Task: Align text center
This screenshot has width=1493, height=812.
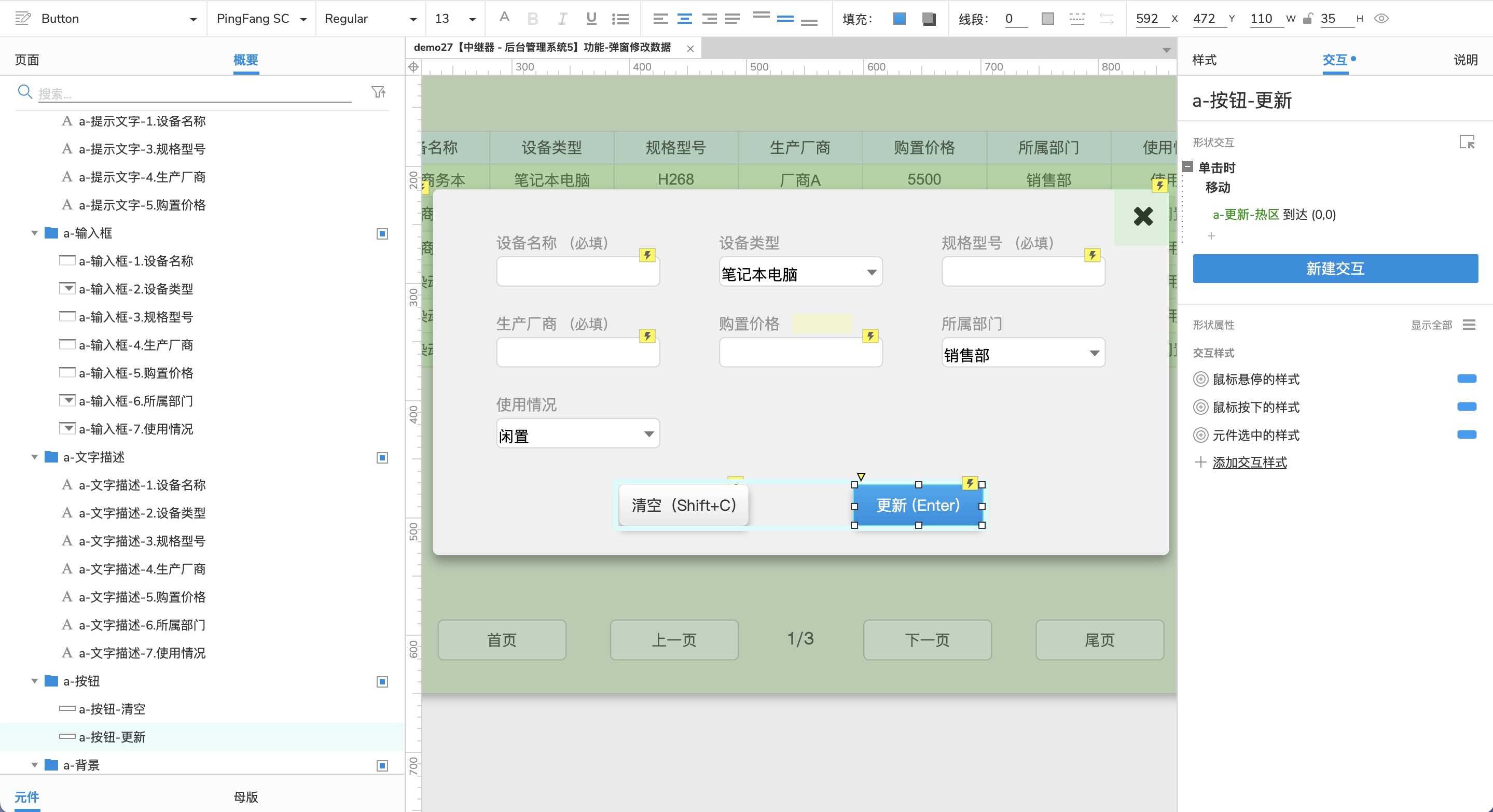Action: pyautogui.click(x=684, y=19)
